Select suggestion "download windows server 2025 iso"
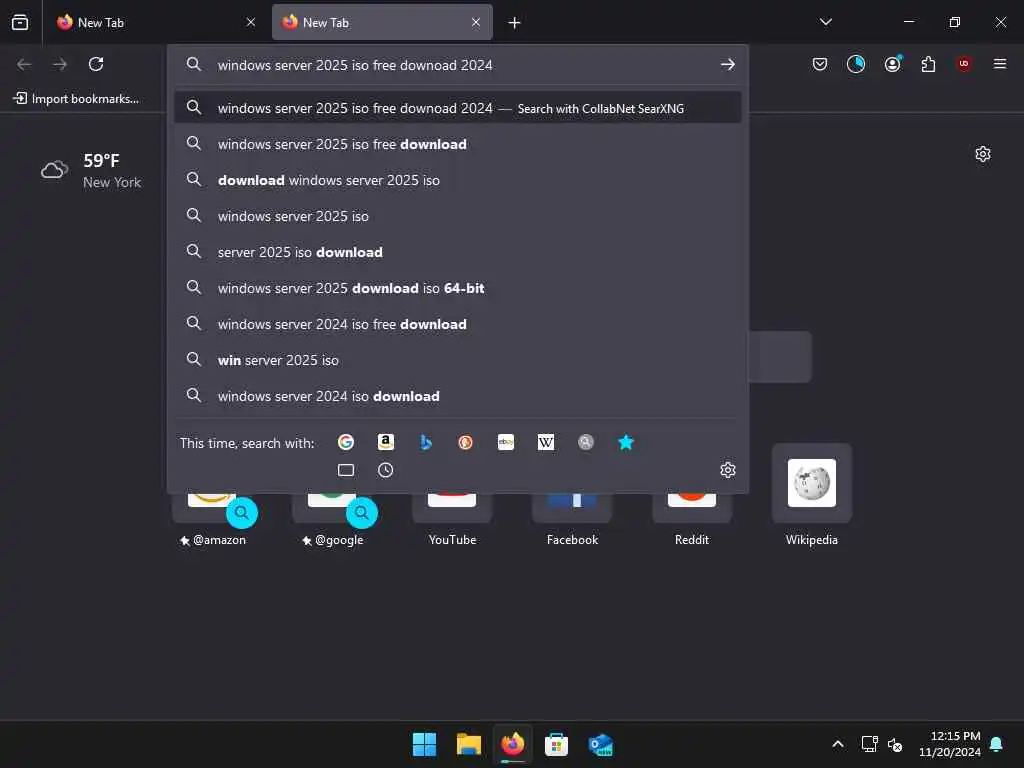 pyautogui.click(x=458, y=180)
